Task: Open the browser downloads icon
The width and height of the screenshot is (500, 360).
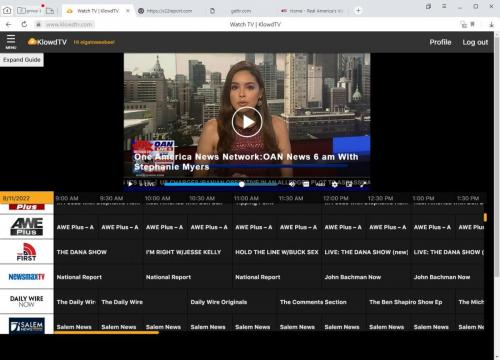Action: click(x=491, y=24)
